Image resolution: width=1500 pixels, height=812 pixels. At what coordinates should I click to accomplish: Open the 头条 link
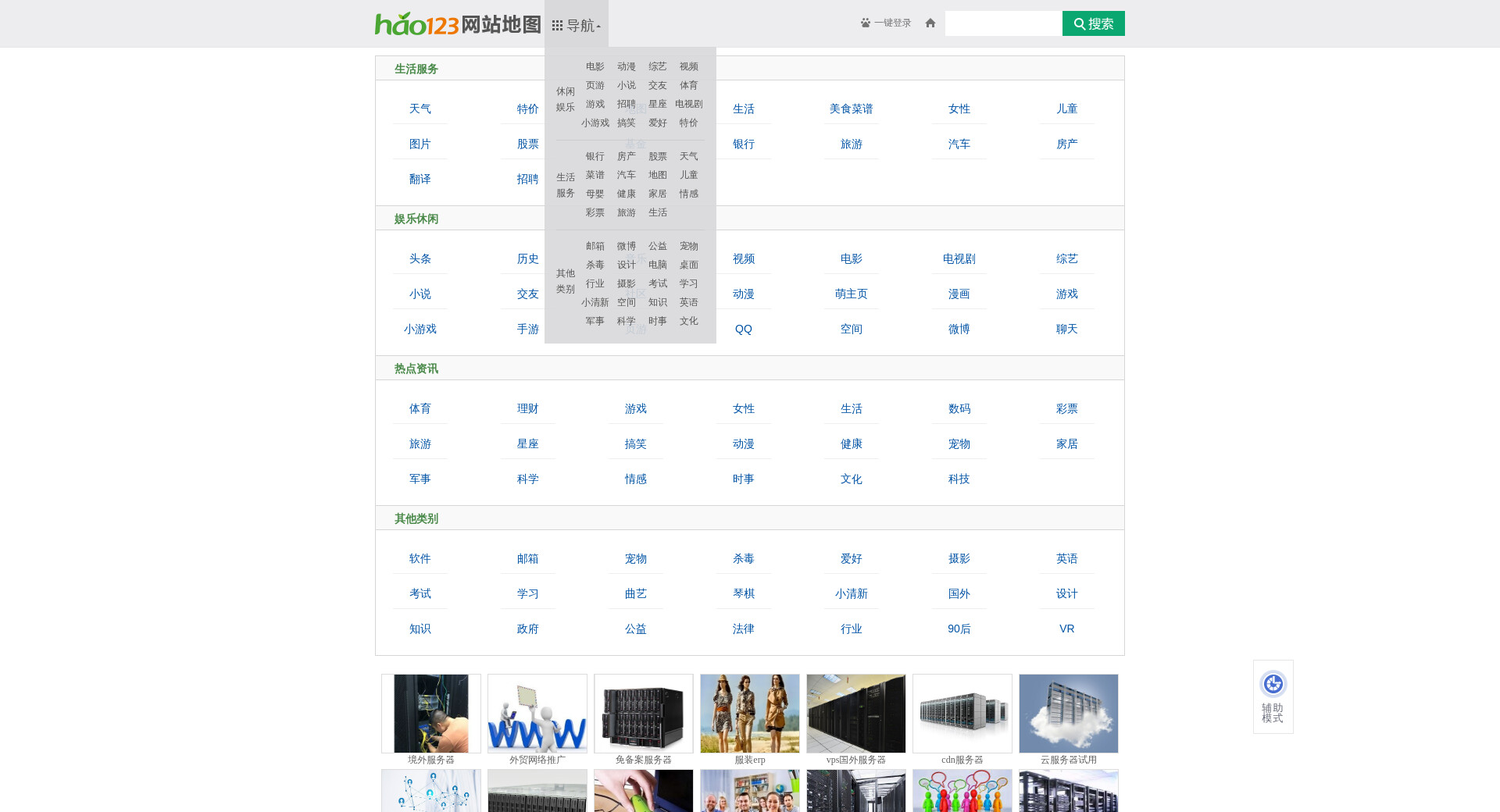[x=420, y=258]
